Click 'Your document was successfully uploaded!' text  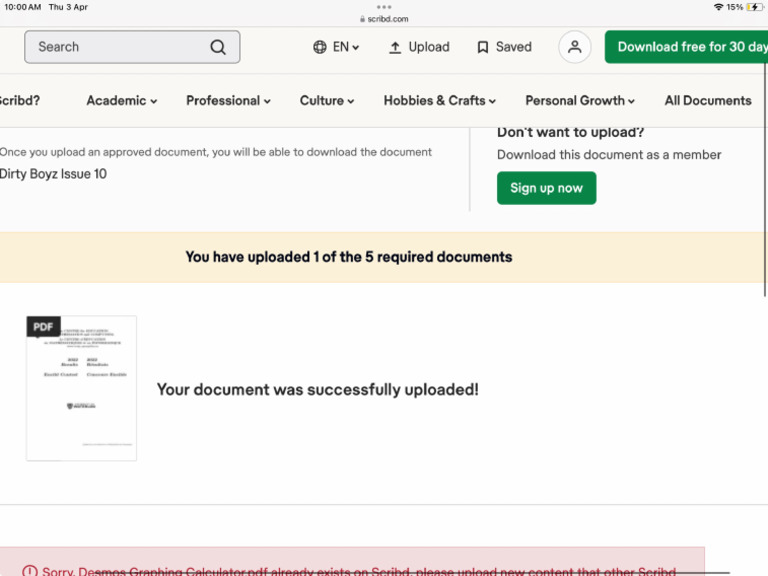317,389
